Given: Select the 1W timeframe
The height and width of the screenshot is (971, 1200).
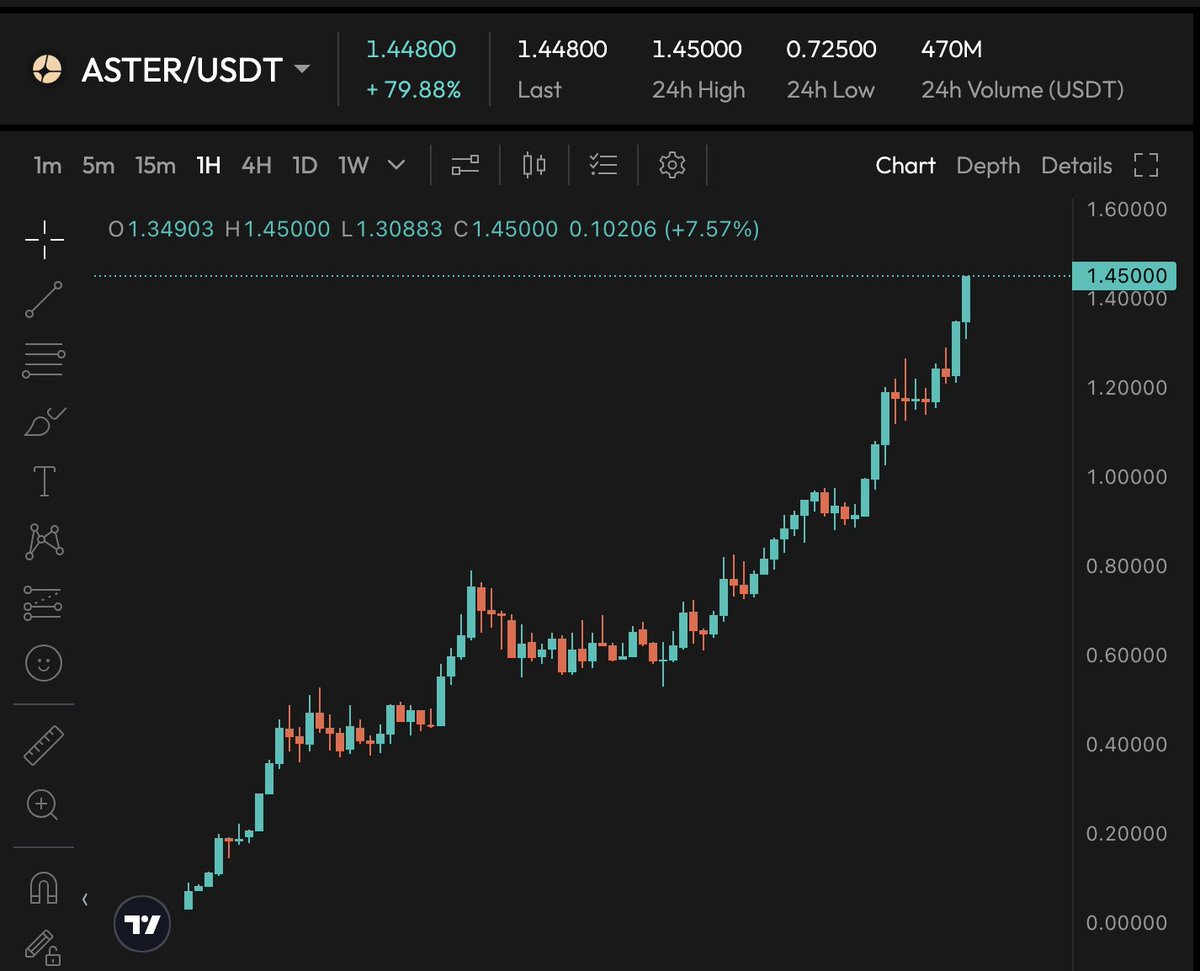Looking at the screenshot, I should pyautogui.click(x=353, y=165).
